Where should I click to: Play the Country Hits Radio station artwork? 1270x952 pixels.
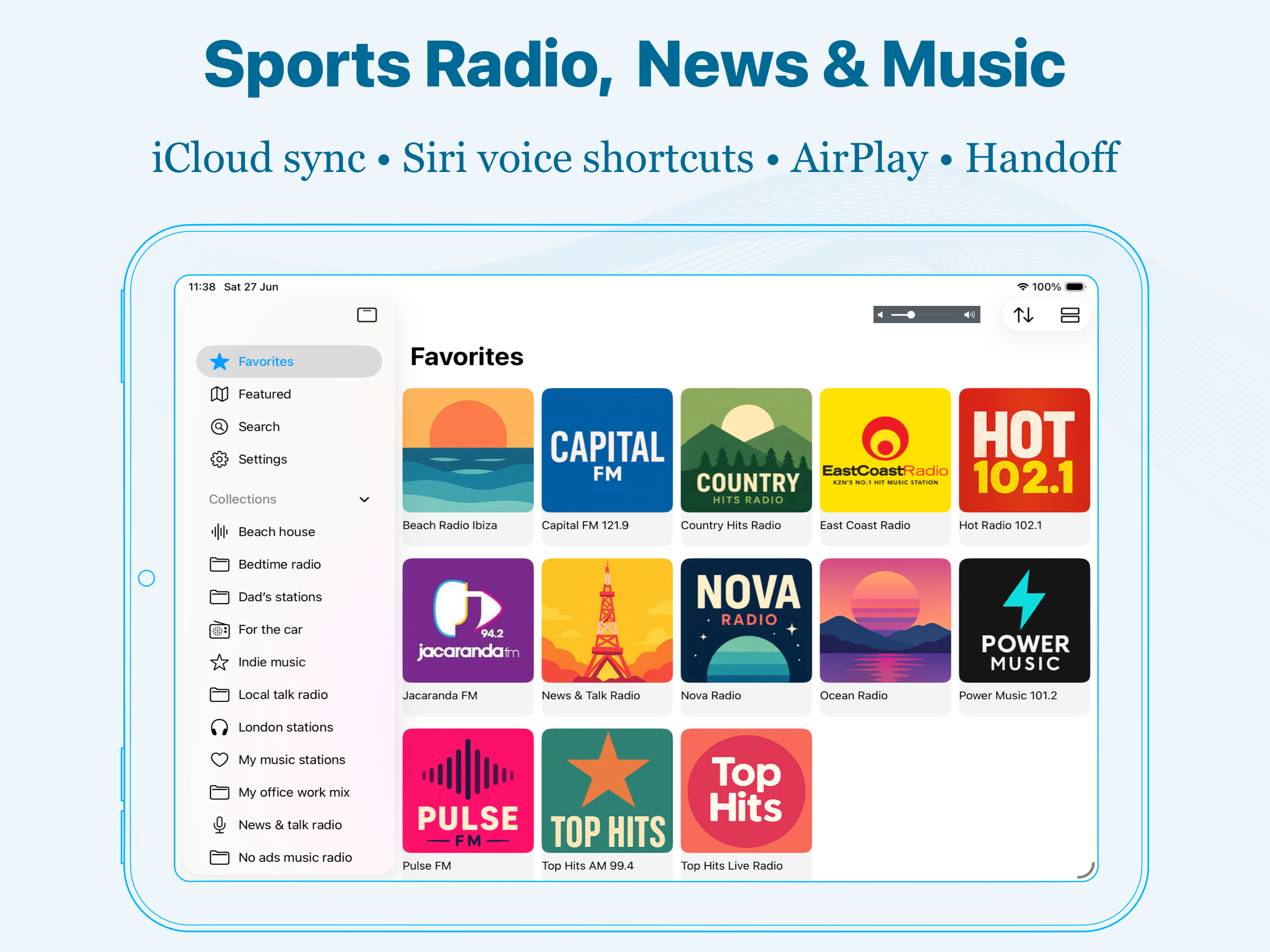pos(746,450)
